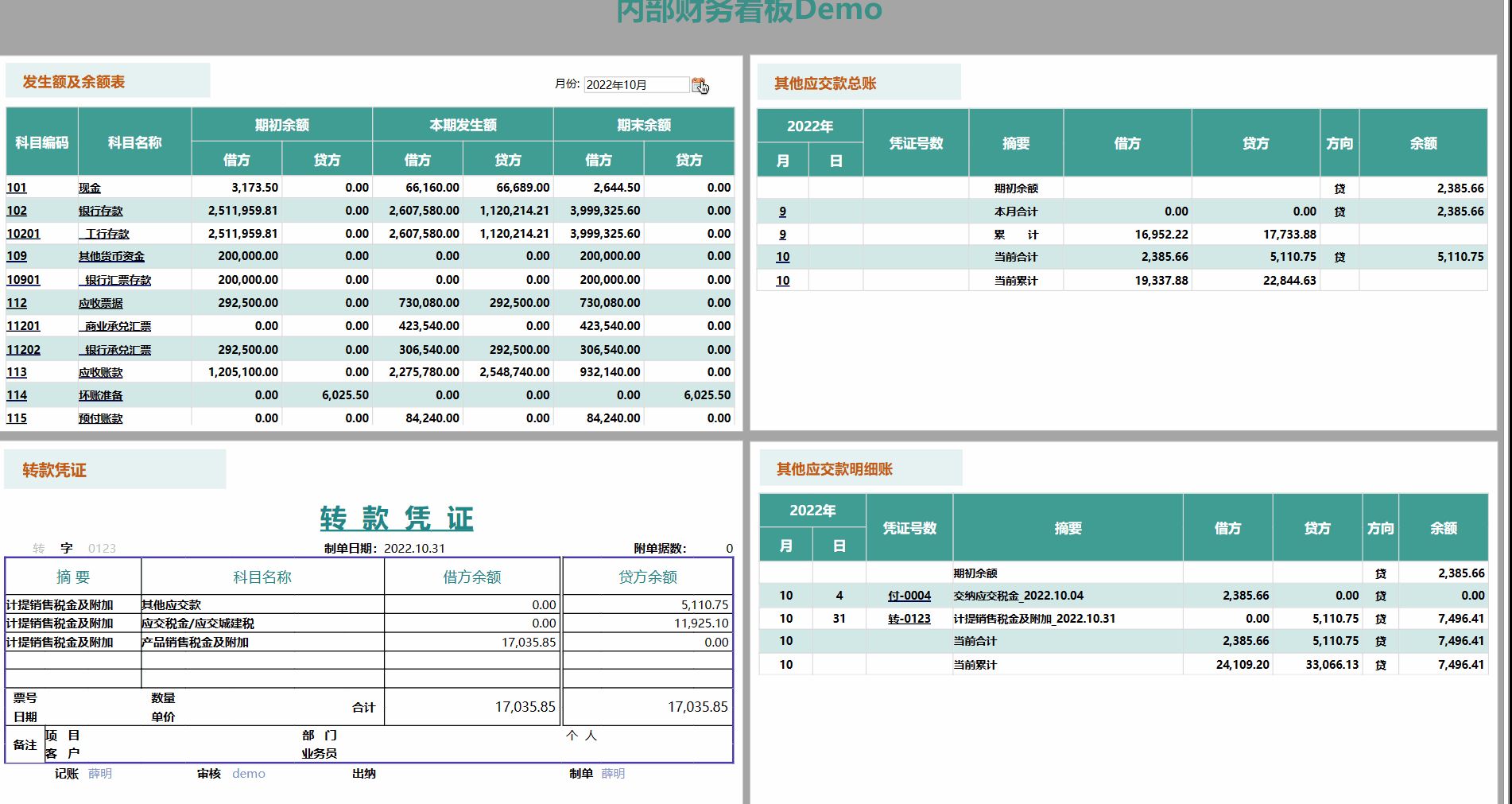Click the 记账 薛明 bookkeeper name

[99, 774]
